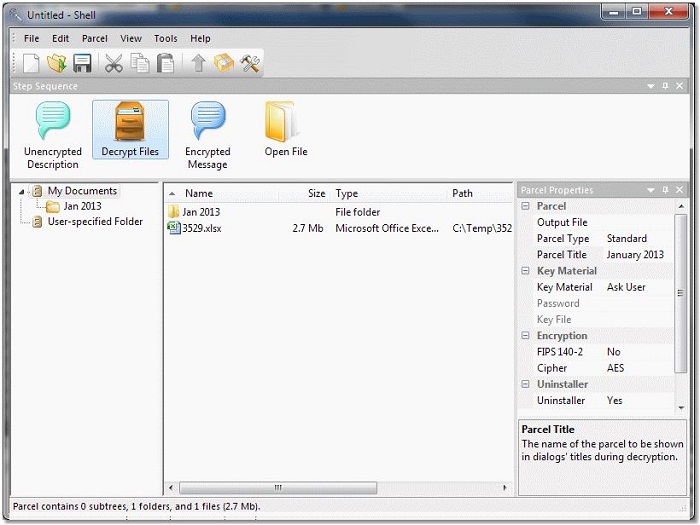Pin the Parcel Properties panel

(665, 190)
